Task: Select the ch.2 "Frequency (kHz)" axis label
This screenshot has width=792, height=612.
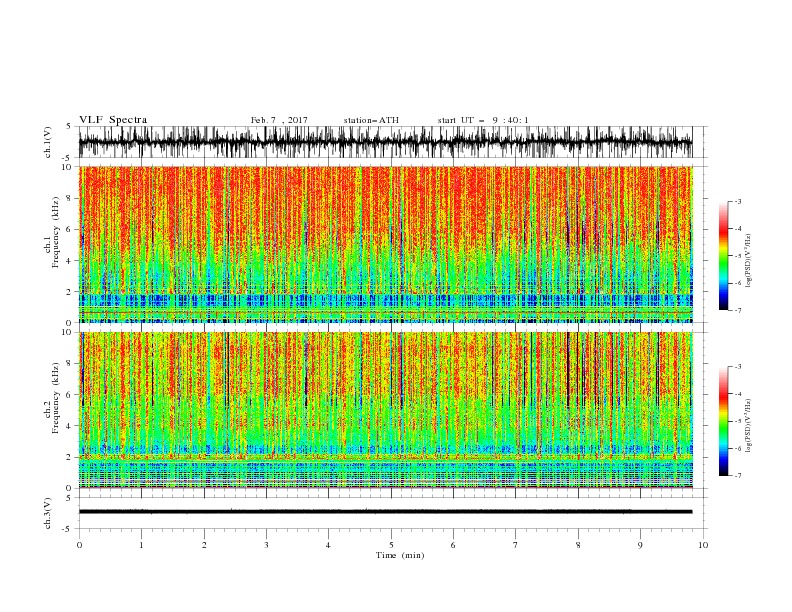Action: pos(56,398)
